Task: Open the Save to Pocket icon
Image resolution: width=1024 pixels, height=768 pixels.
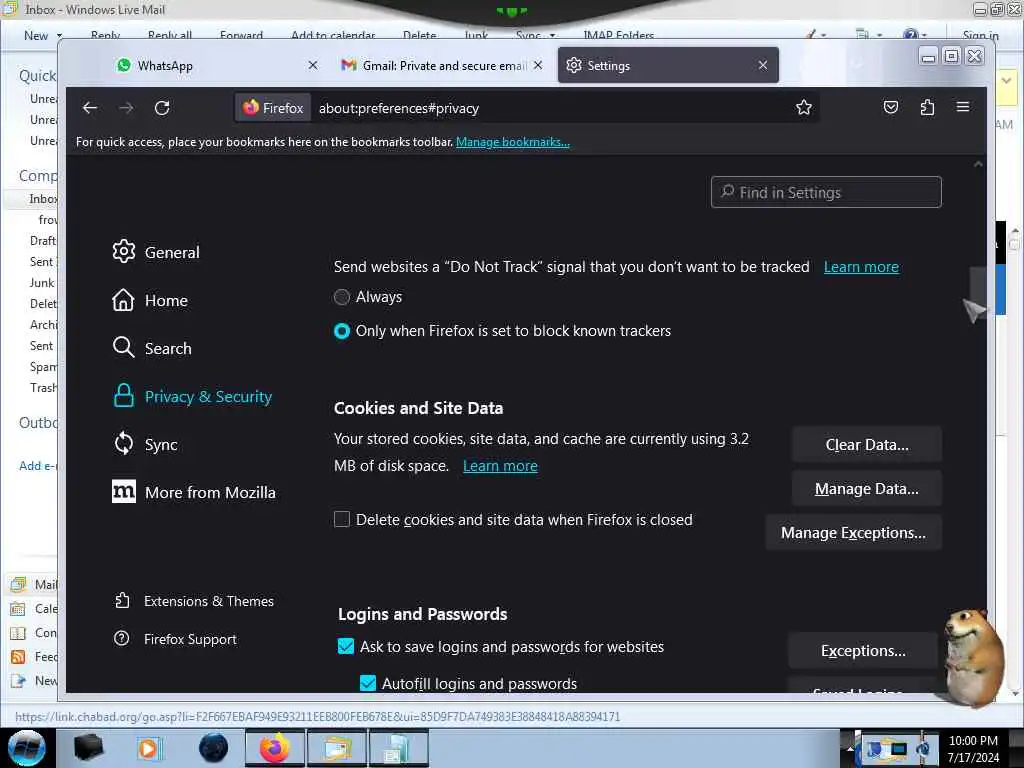Action: click(x=891, y=107)
